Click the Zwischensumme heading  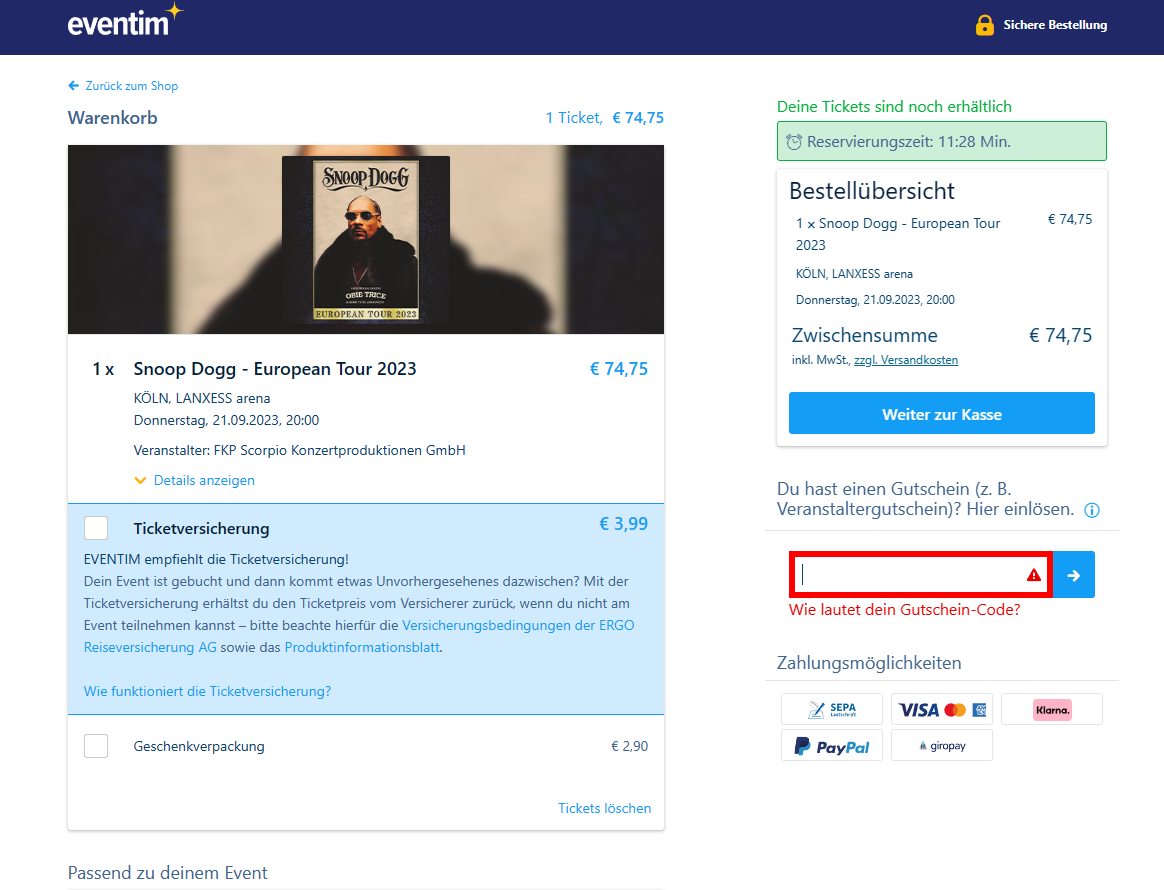click(865, 336)
